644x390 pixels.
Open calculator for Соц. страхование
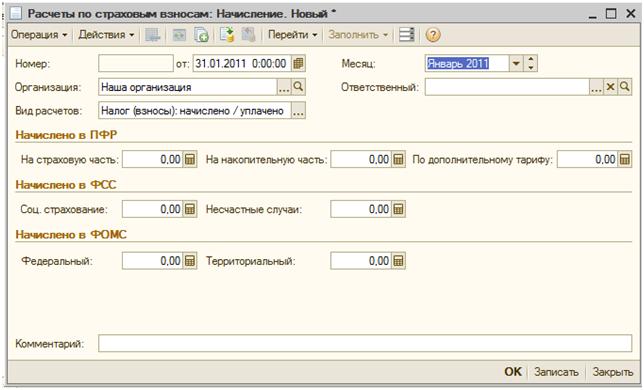tap(190, 209)
